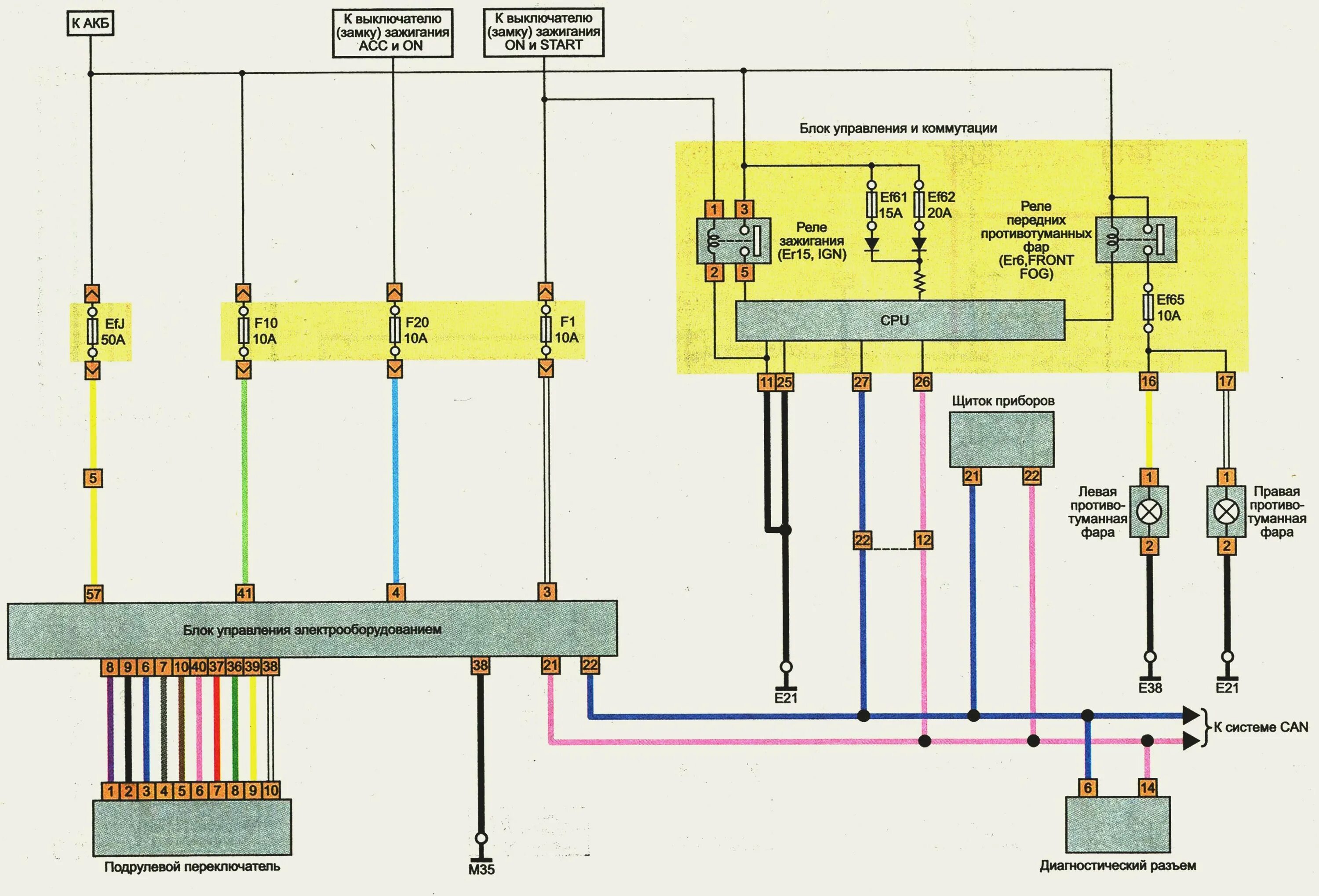The width and height of the screenshot is (1319, 896).
Task: Click the right fog lamp symbol
Action: 1226,512
